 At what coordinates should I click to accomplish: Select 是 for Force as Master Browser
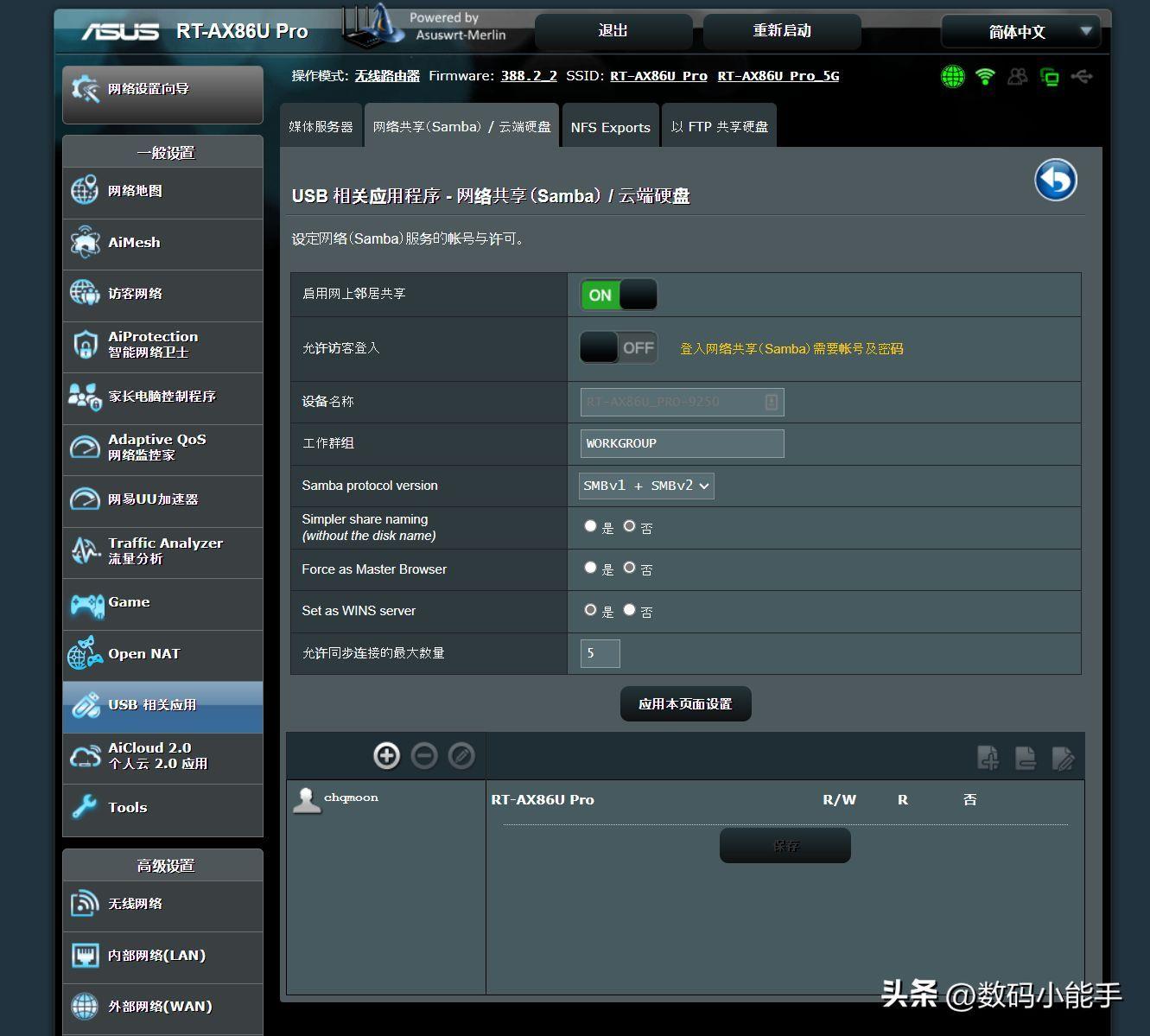590,567
